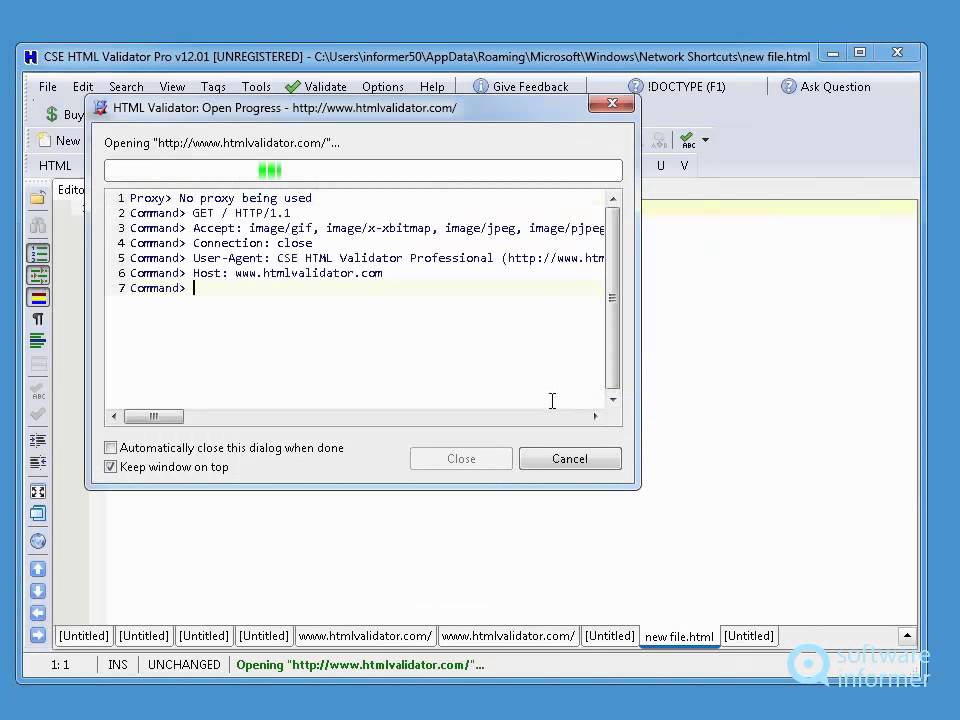Click the globe browser preview icon
The image size is (960, 720).
(37, 541)
